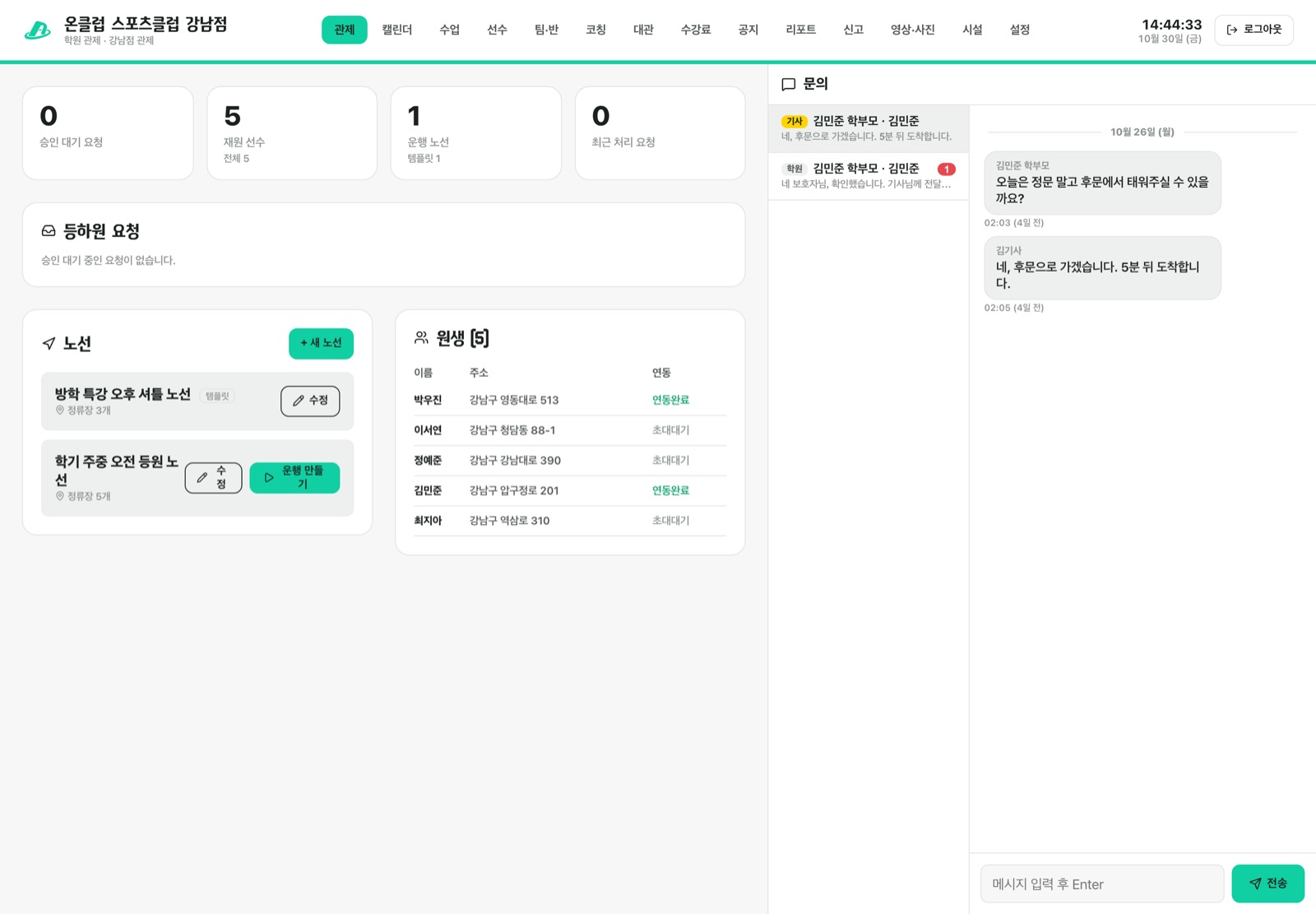This screenshot has height=914, width=1316.
Task: Go to the 선수 tab
Action: (x=497, y=30)
